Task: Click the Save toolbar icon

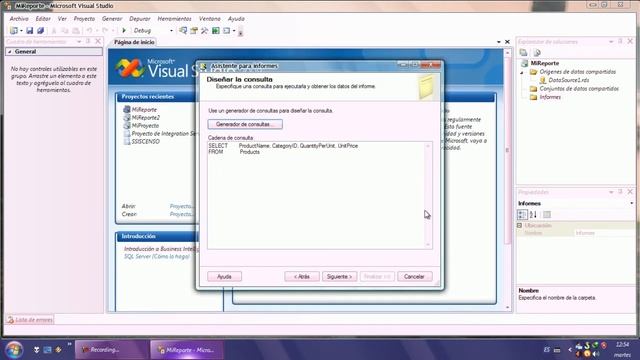Action: [29, 31]
